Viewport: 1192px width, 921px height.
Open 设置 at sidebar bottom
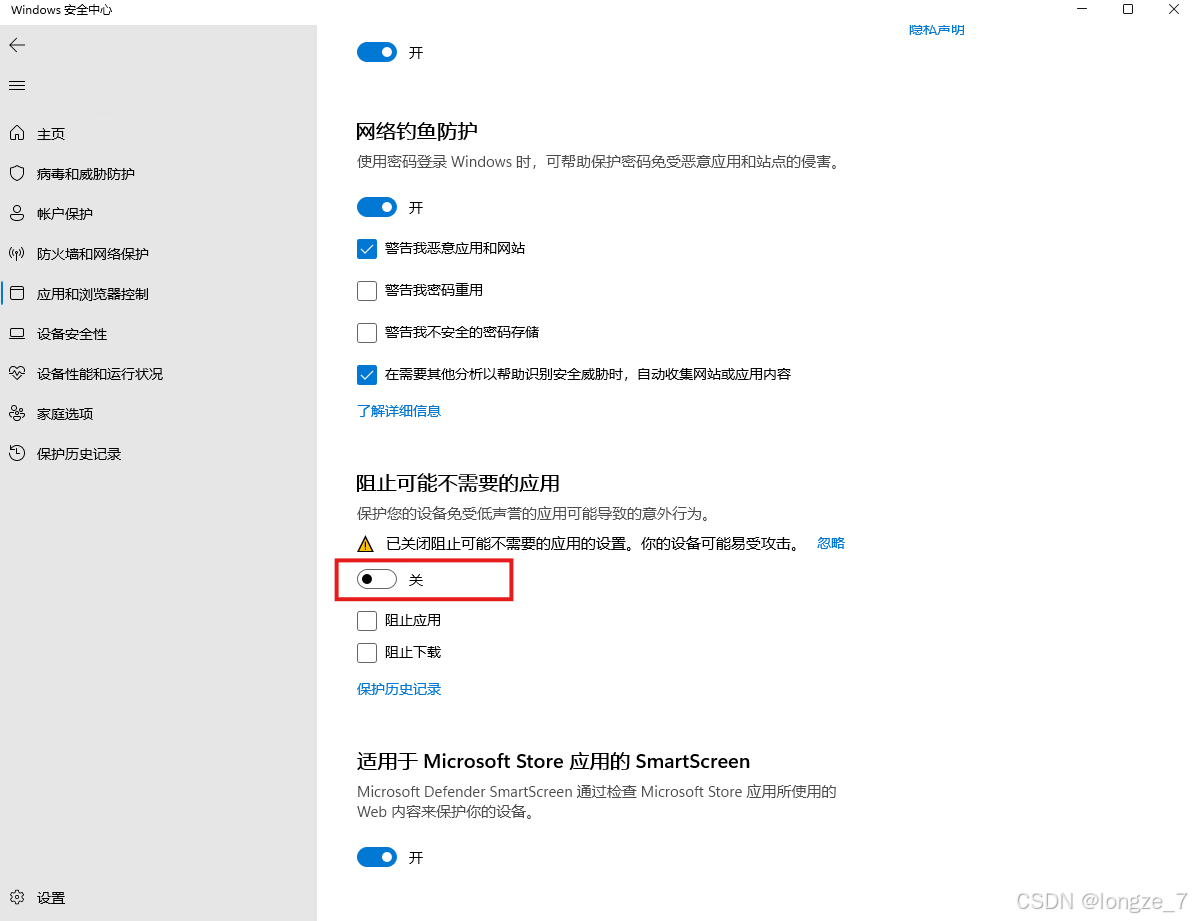tap(51, 898)
